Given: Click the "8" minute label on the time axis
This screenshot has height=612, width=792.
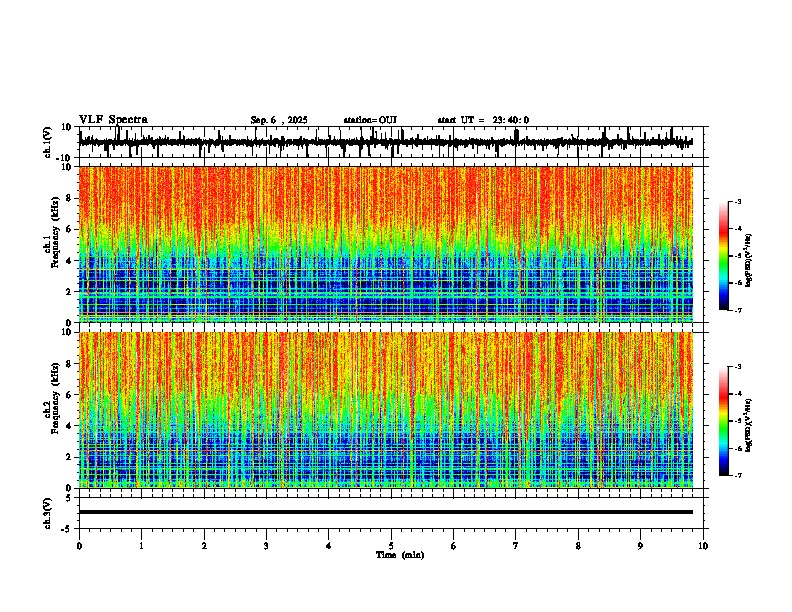Looking at the screenshot, I should point(578,546).
